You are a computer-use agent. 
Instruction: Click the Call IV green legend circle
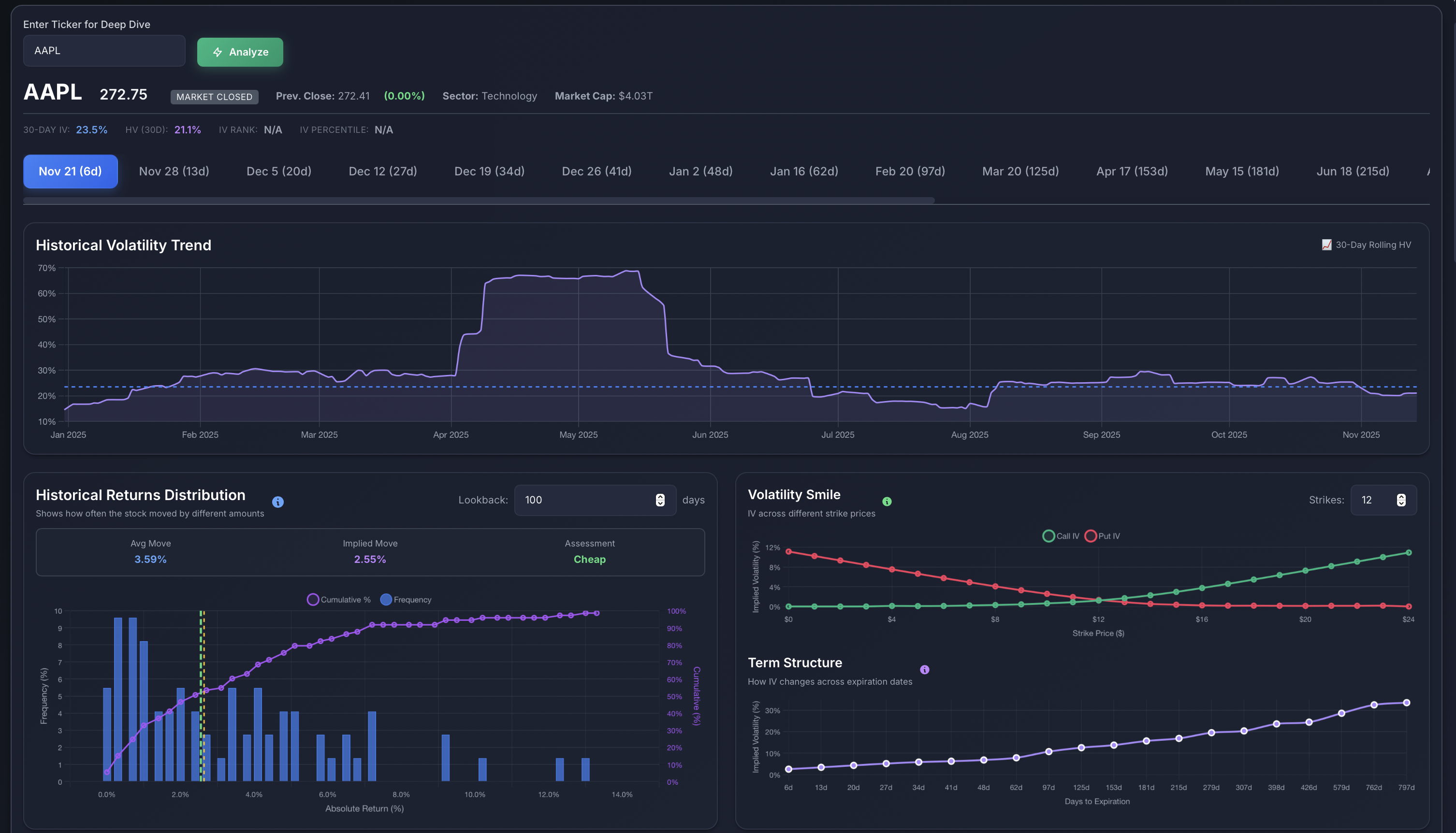click(1049, 535)
